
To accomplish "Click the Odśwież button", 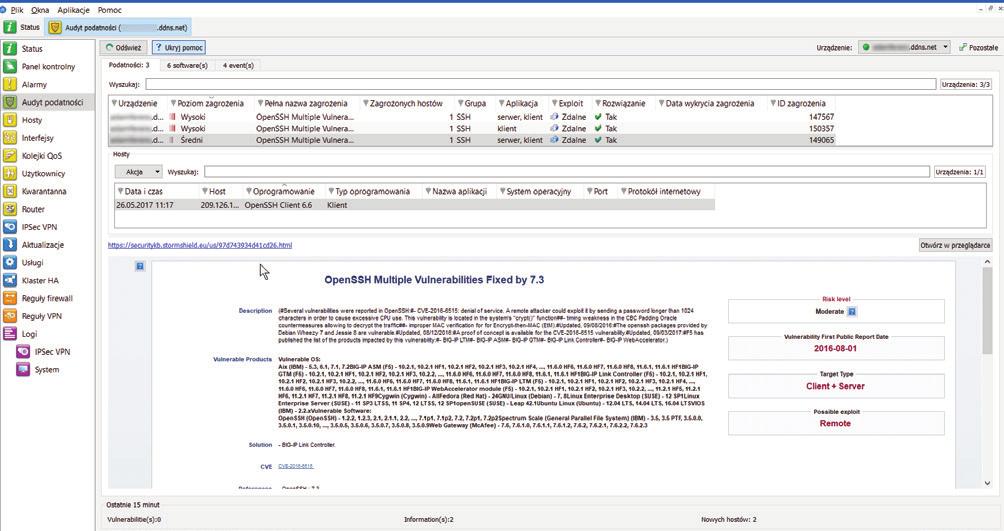I will click(124, 47).
